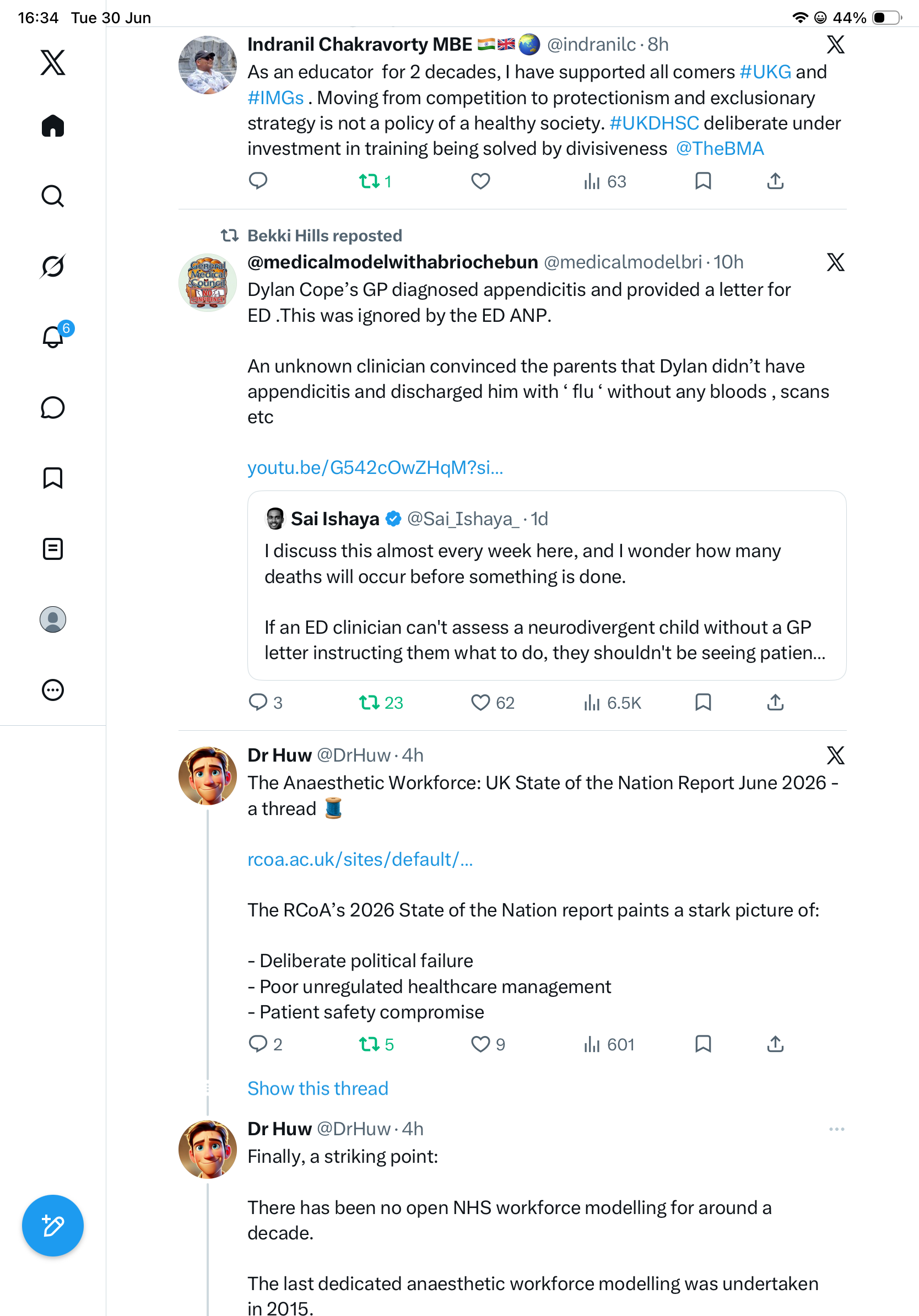This screenshot has width=919, height=1316.
Task: Open Bookmarks from the sidebar
Action: pos(53,478)
